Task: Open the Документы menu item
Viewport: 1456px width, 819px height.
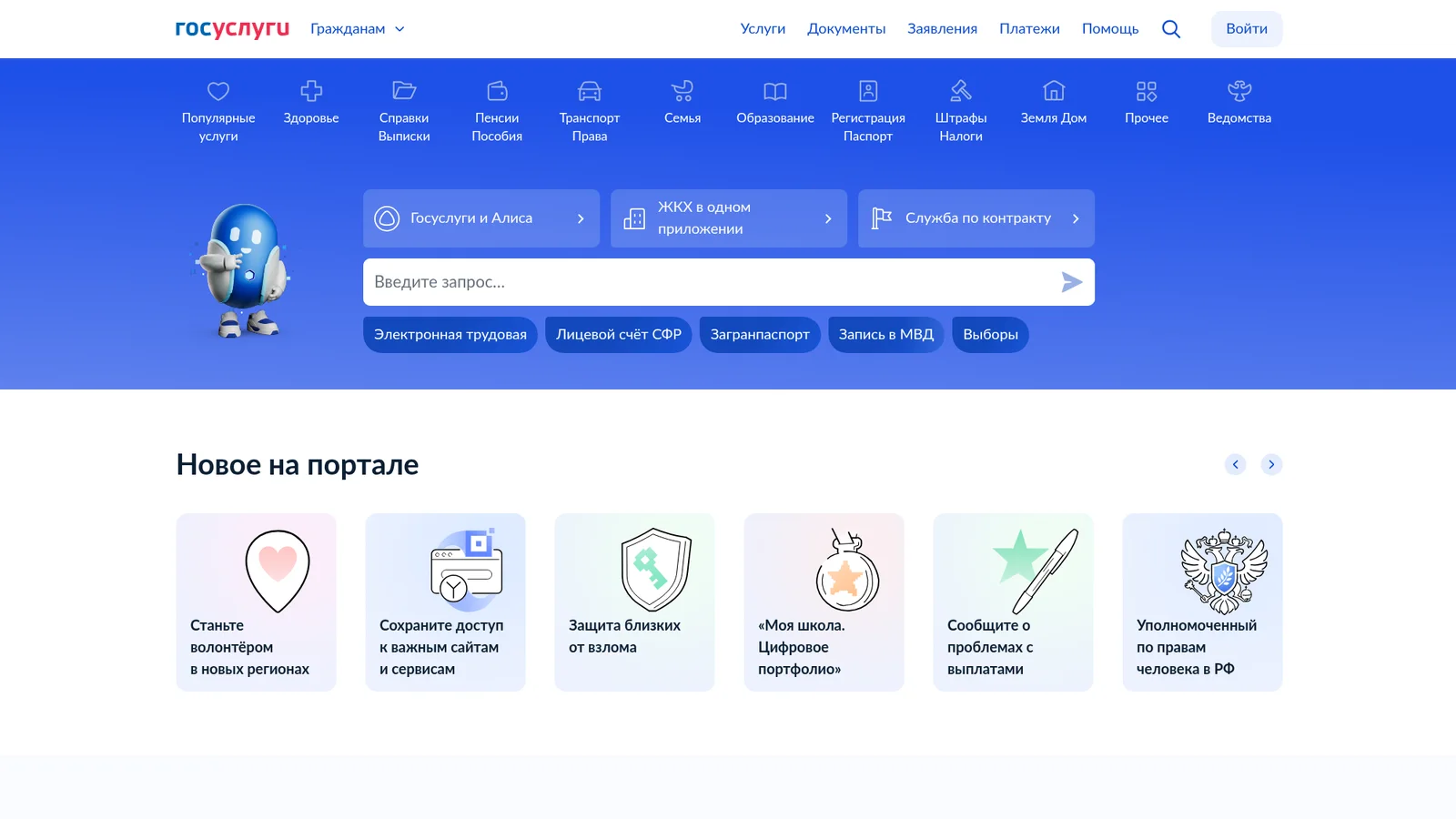Action: coord(846,29)
